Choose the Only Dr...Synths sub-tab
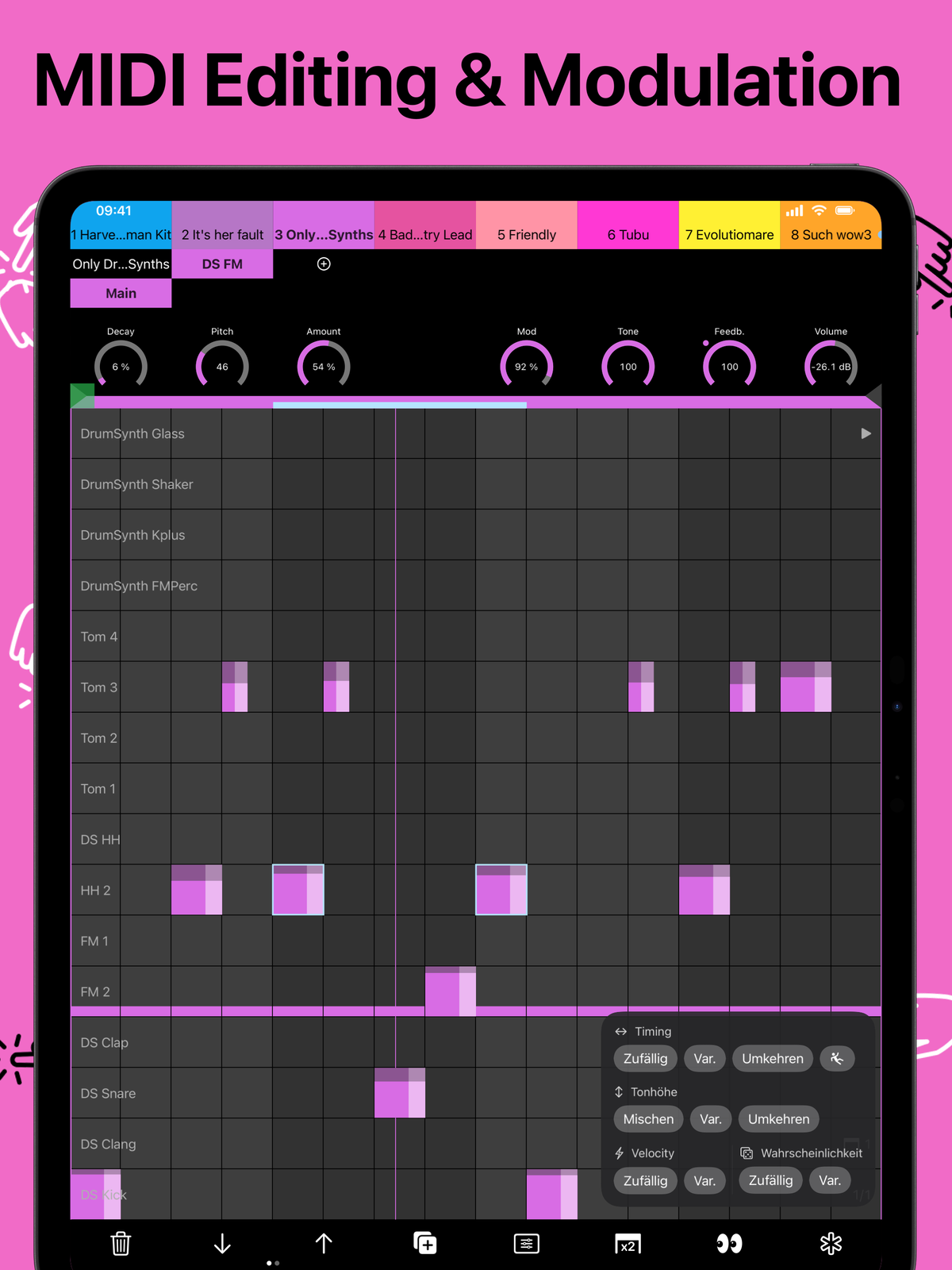The width and height of the screenshot is (952, 1270). click(x=121, y=264)
